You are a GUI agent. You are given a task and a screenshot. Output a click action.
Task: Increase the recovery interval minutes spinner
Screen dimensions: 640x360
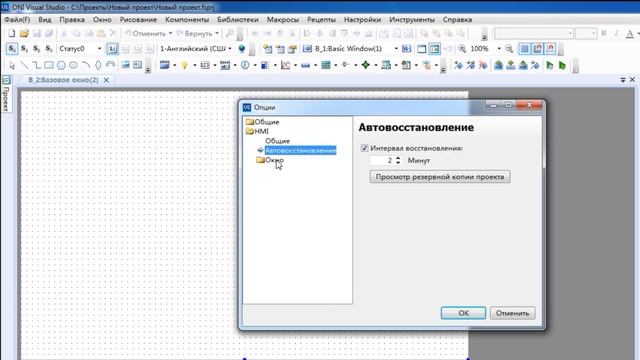point(398,158)
